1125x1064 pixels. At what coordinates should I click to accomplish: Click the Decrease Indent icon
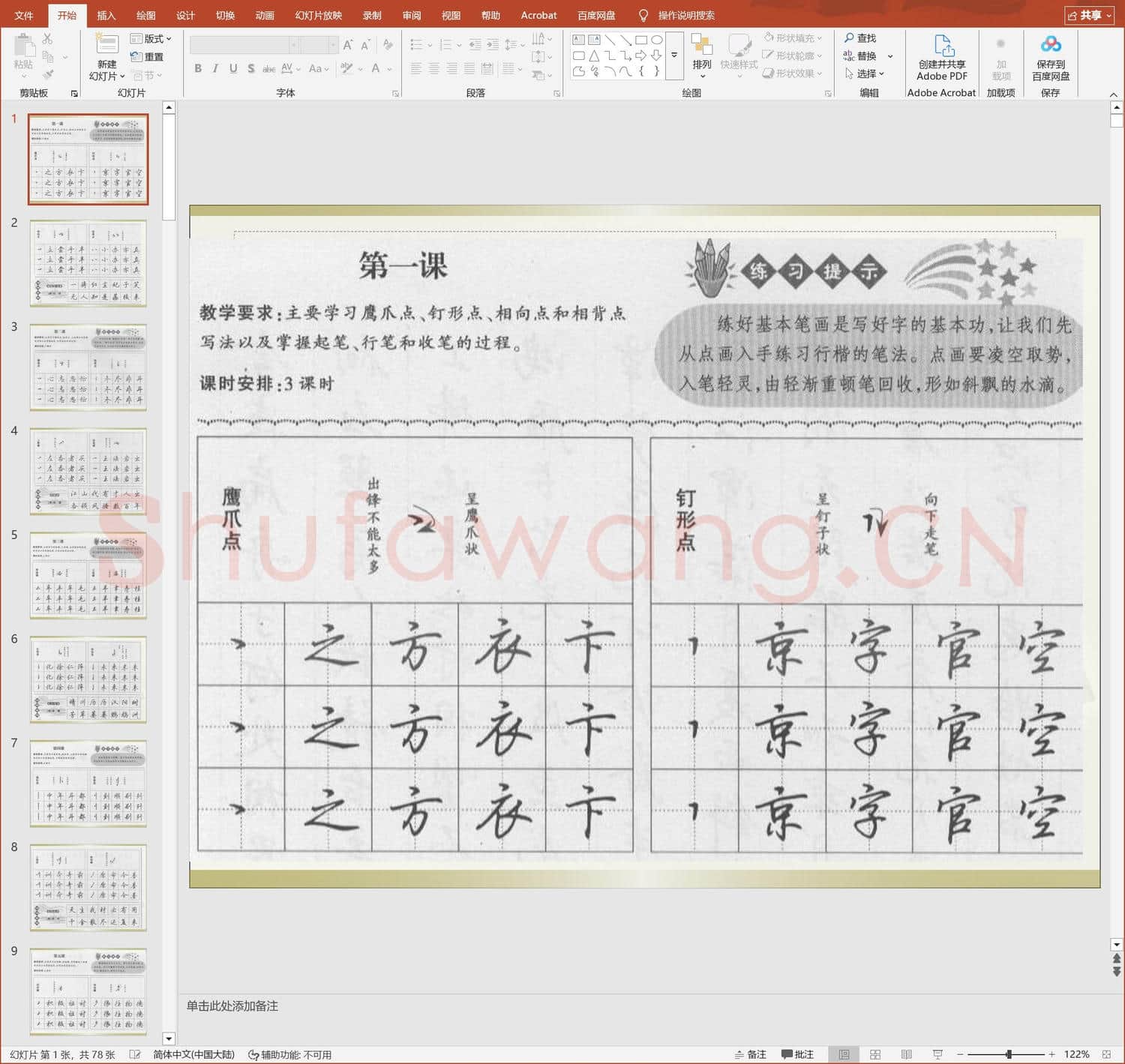click(x=475, y=45)
